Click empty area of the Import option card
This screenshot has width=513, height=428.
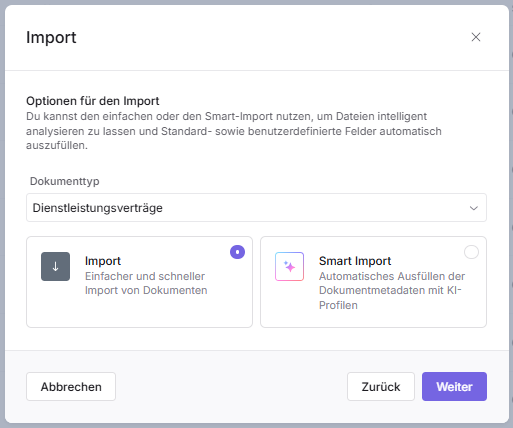tap(140, 312)
